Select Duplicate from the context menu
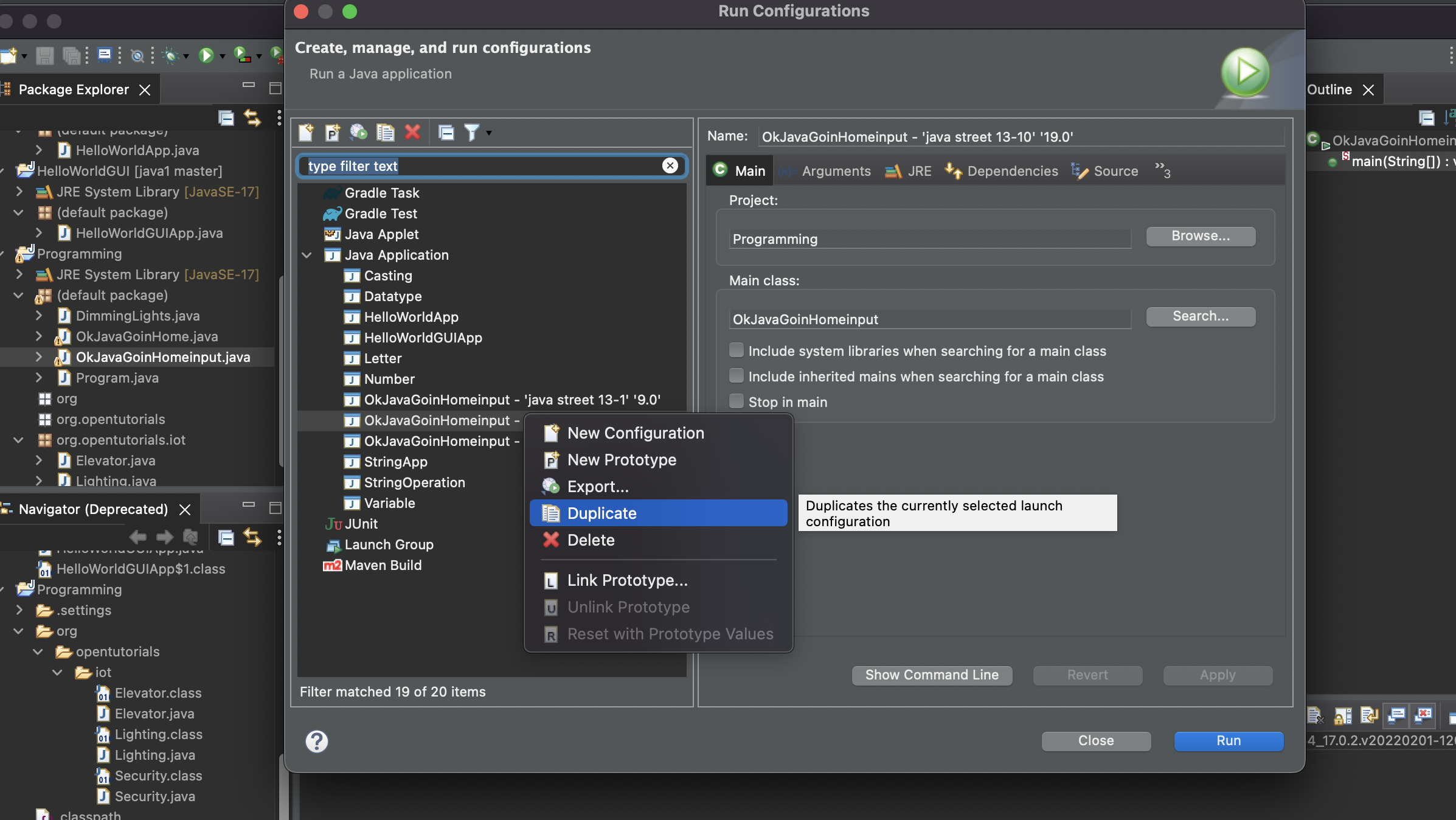 click(x=601, y=513)
